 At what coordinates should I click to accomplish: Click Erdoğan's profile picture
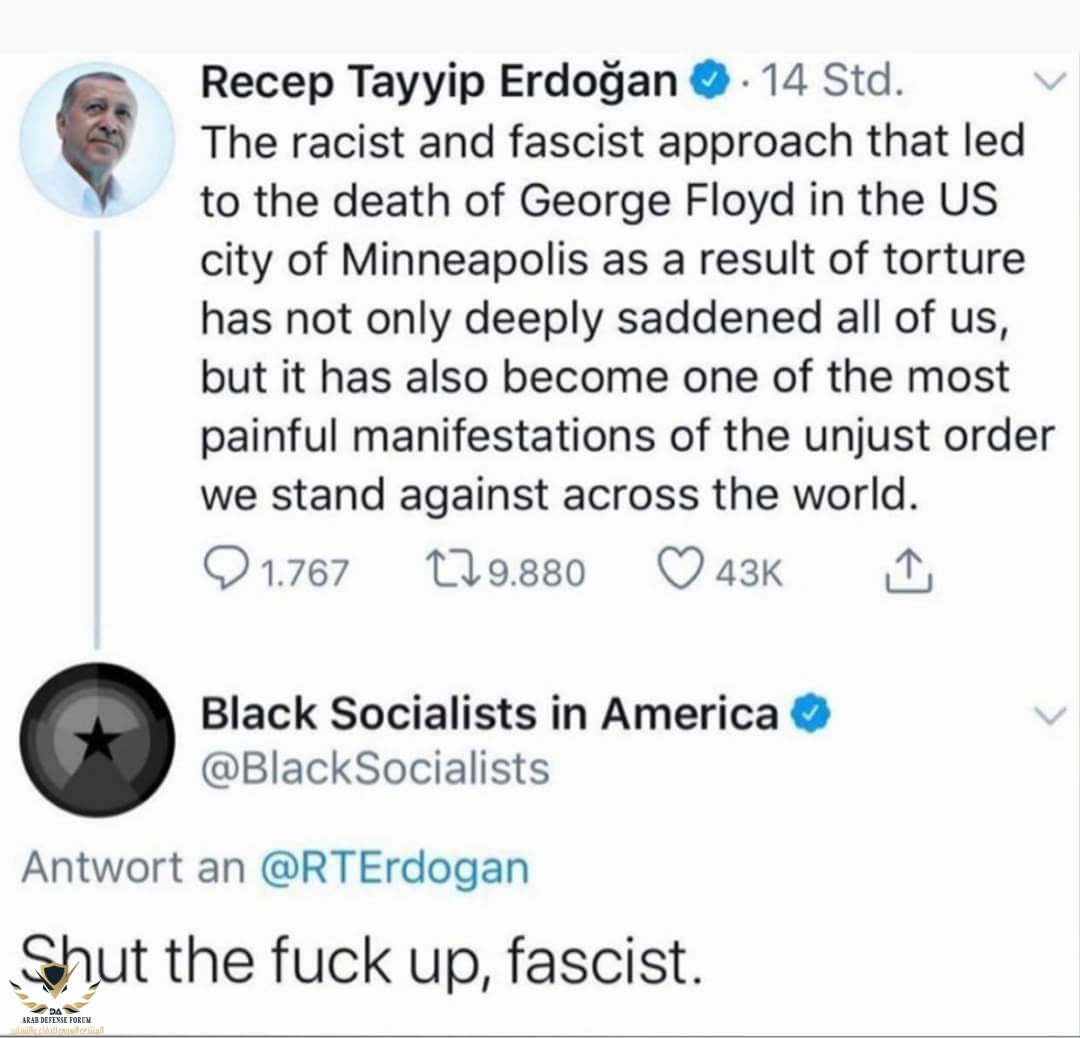point(97,139)
